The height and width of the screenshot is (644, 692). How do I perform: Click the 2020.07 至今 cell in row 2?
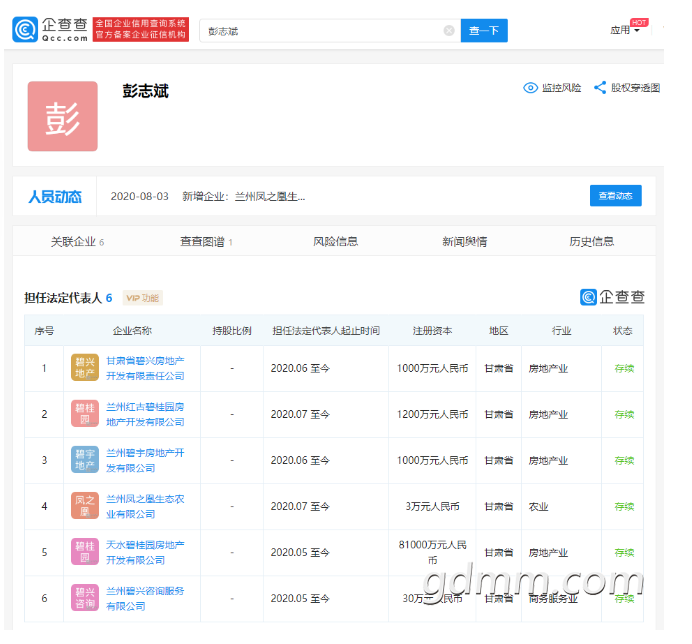click(x=300, y=414)
